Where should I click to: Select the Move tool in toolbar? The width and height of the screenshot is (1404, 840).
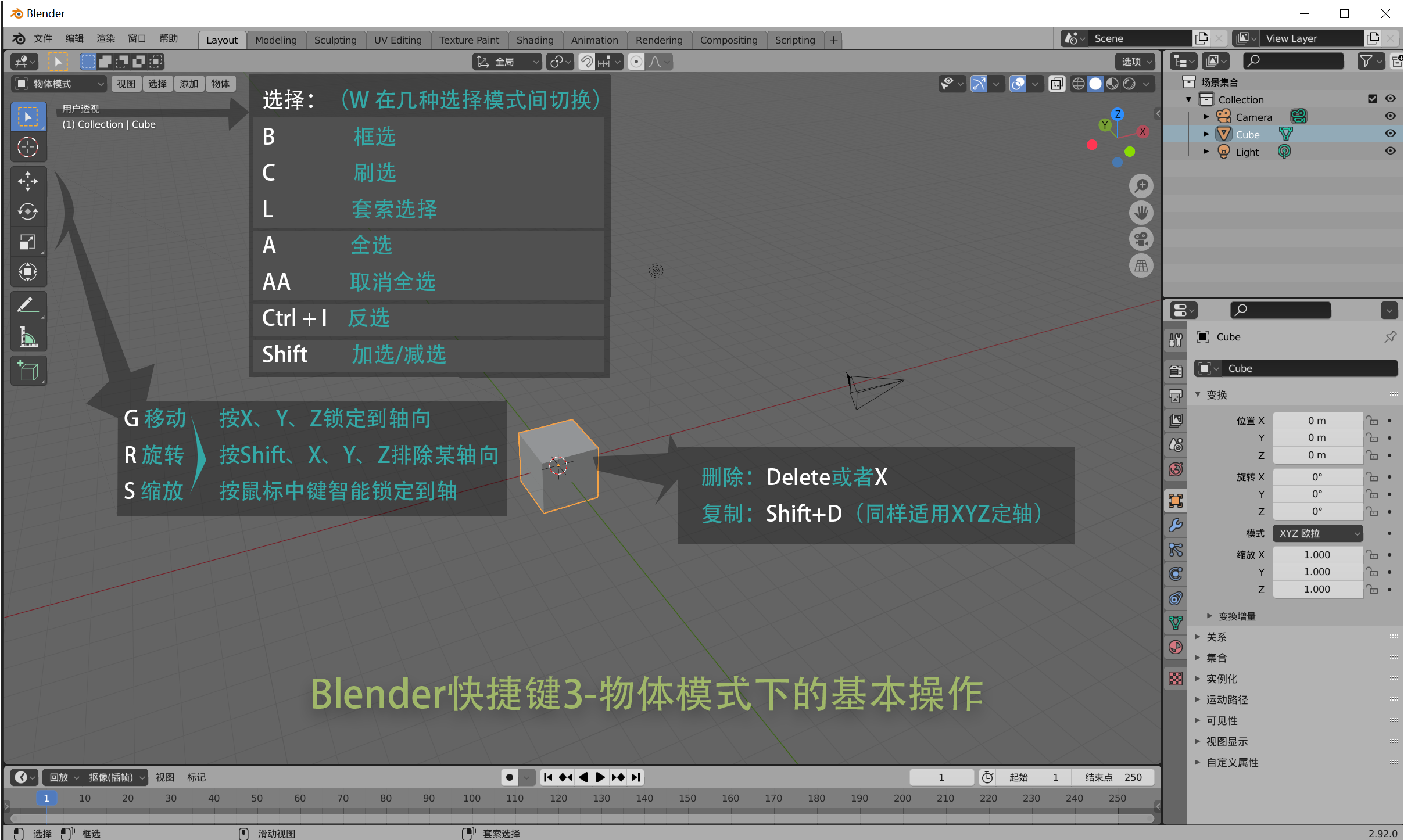point(27,181)
